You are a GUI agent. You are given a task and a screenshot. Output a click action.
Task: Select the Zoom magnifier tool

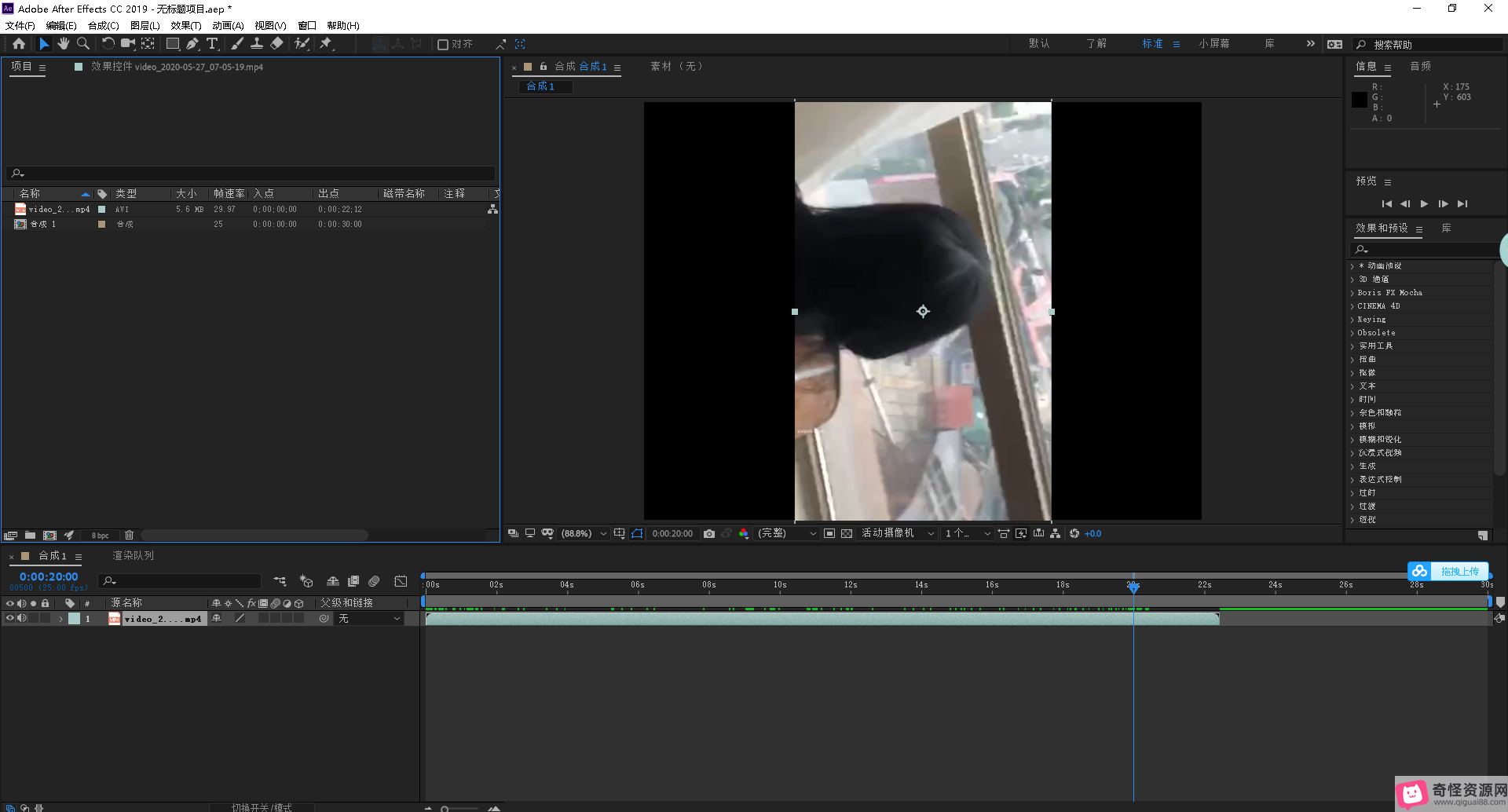coord(82,44)
